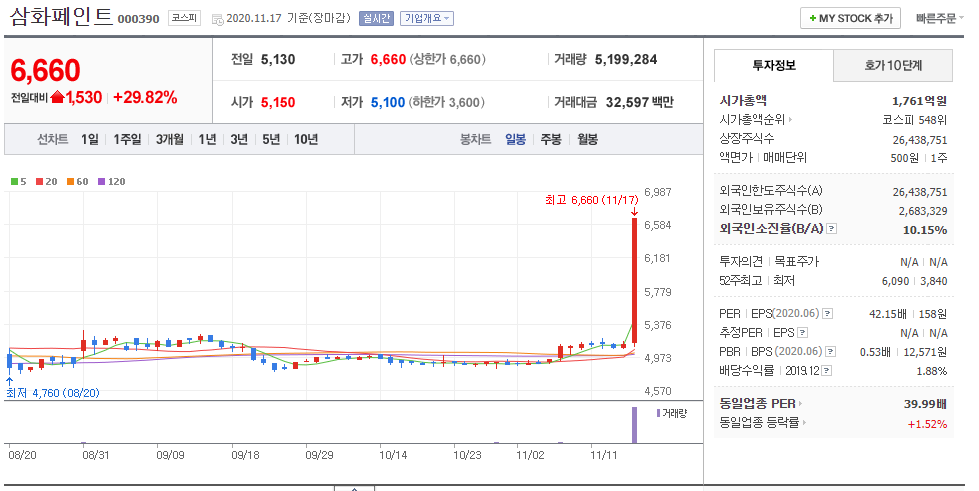979x491 pixels.
Task: Switch to 월봉 candlestick chart
Action: pyautogui.click(x=588, y=139)
